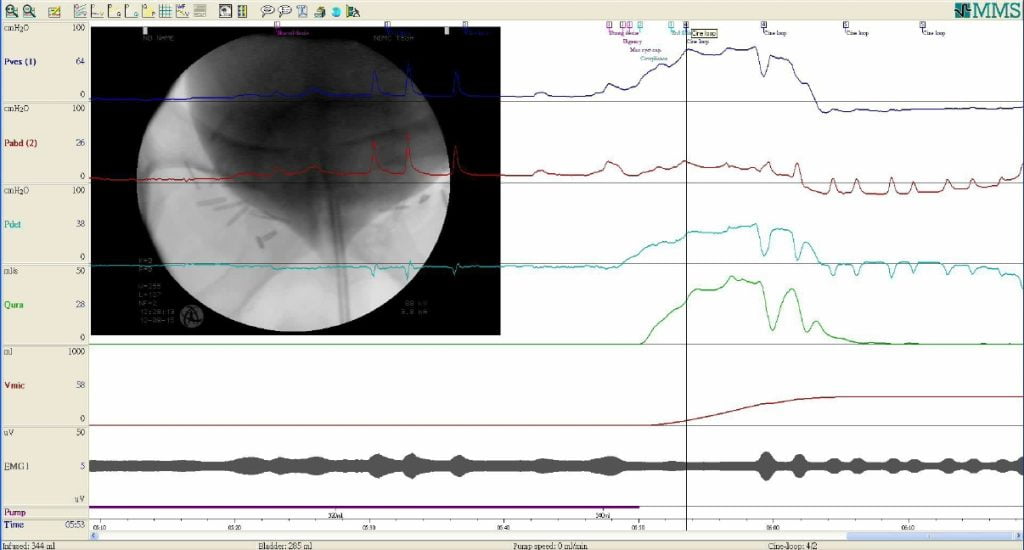Screen dimensions: 1024x550
Task: Click the film strip cine-loop icon
Action: 241,11
